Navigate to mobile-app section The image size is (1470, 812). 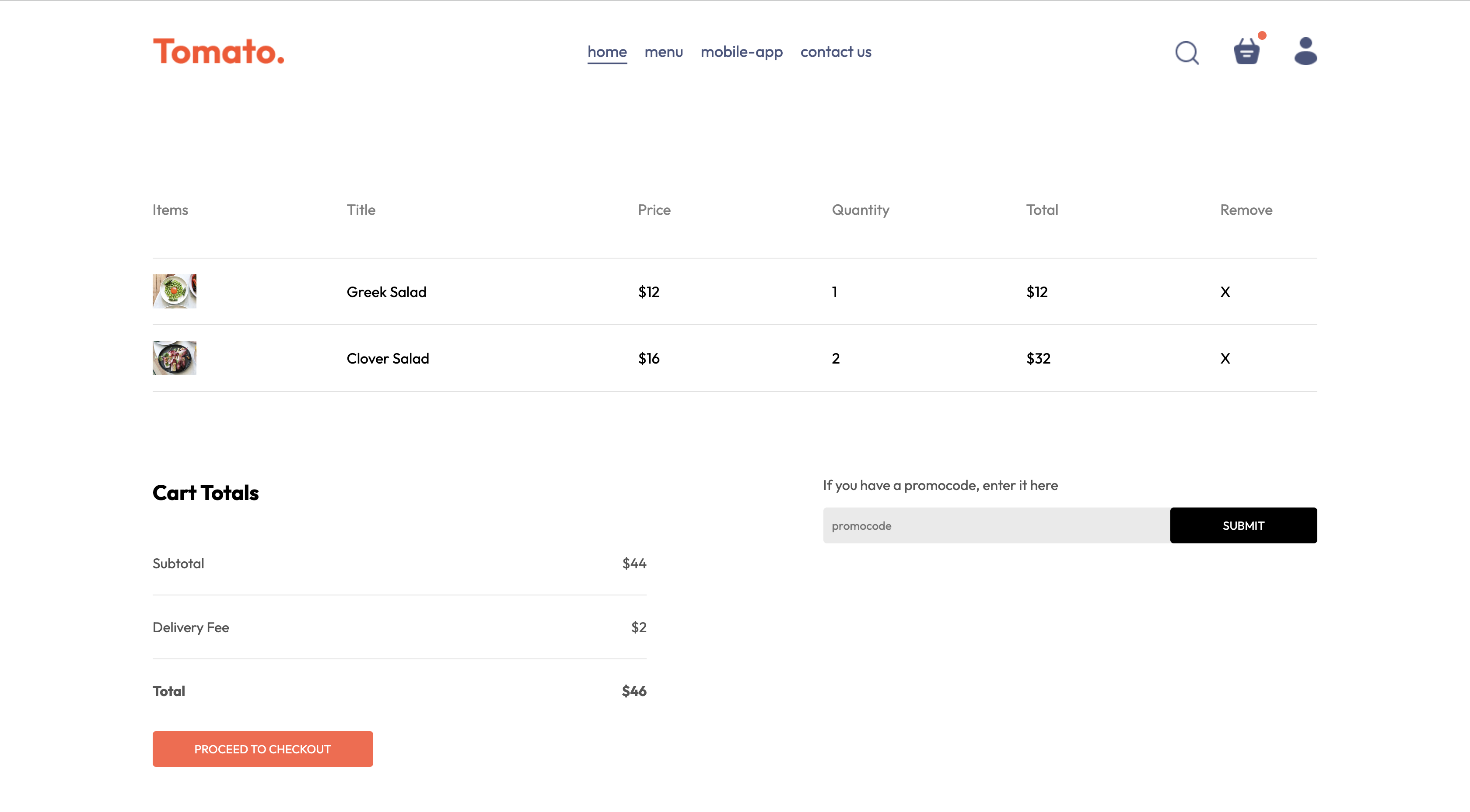[x=741, y=52]
